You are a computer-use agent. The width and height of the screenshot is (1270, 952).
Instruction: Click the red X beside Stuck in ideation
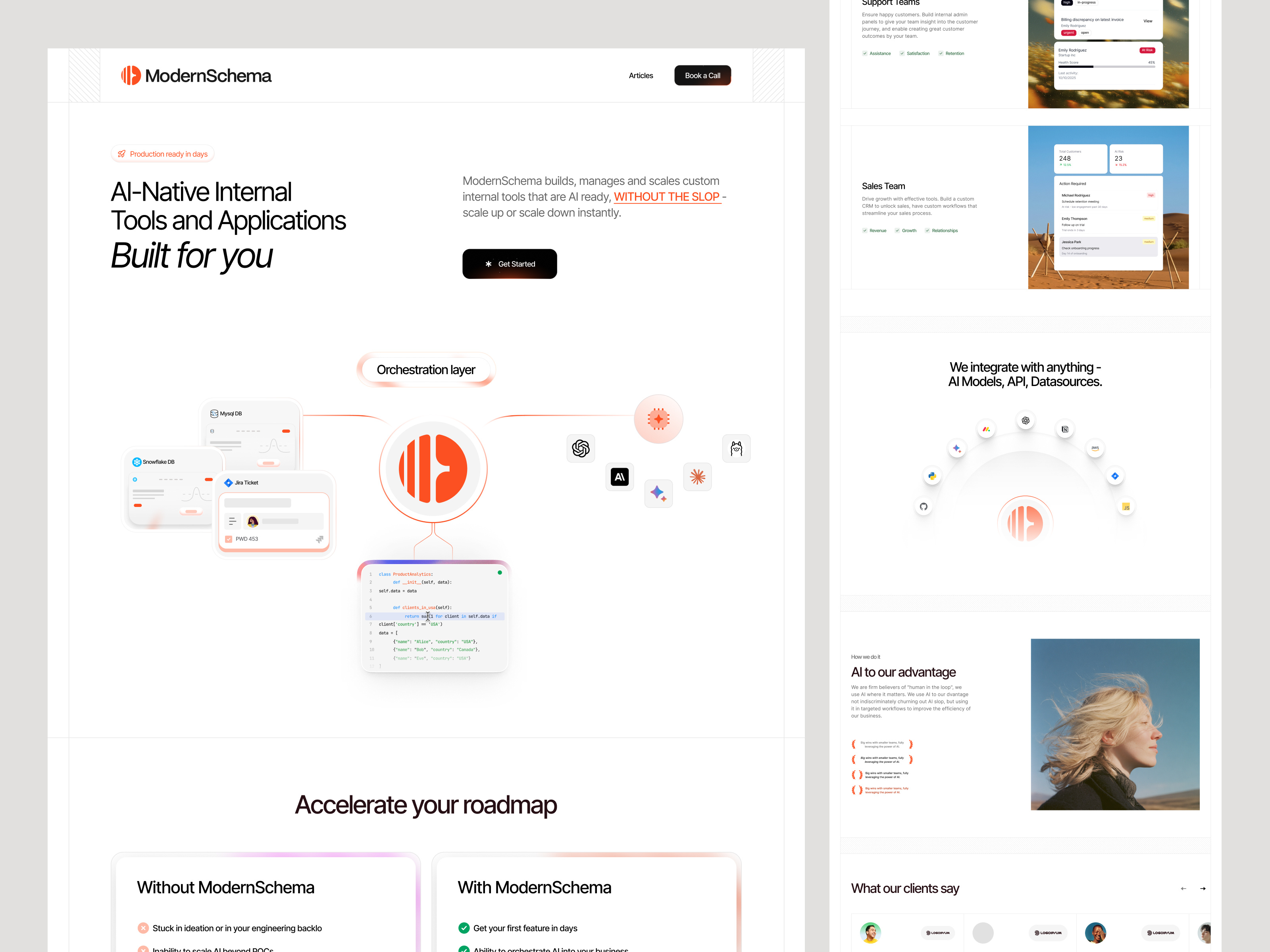pos(143,928)
